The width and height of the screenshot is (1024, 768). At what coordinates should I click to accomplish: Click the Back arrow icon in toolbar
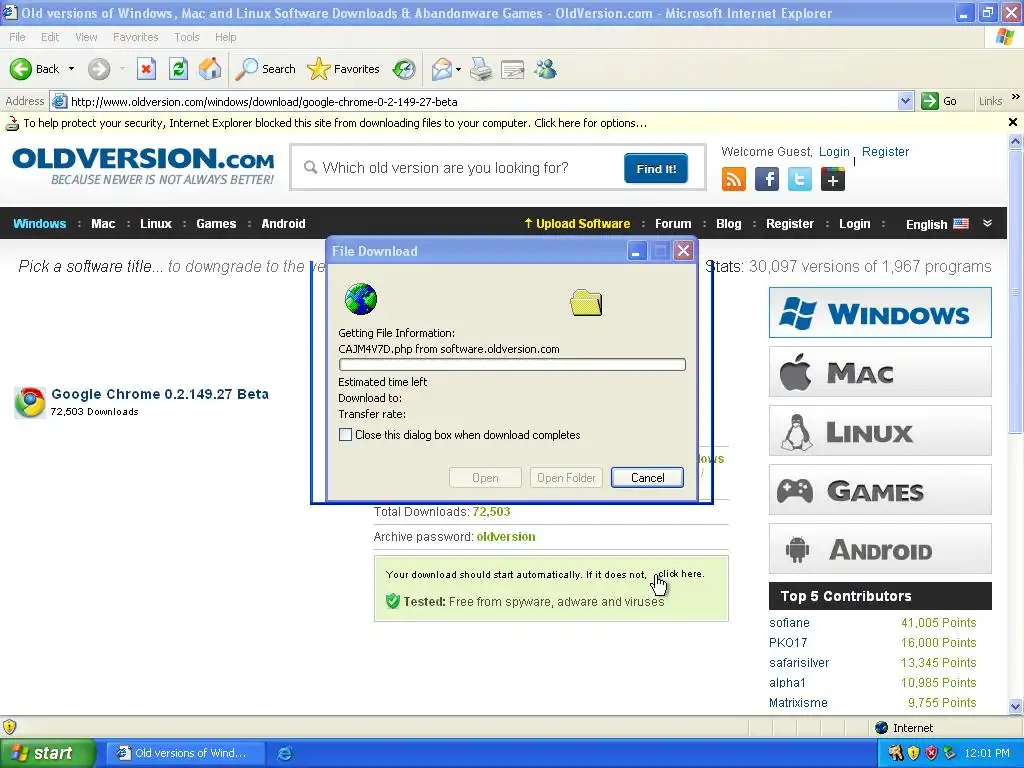tap(20, 69)
